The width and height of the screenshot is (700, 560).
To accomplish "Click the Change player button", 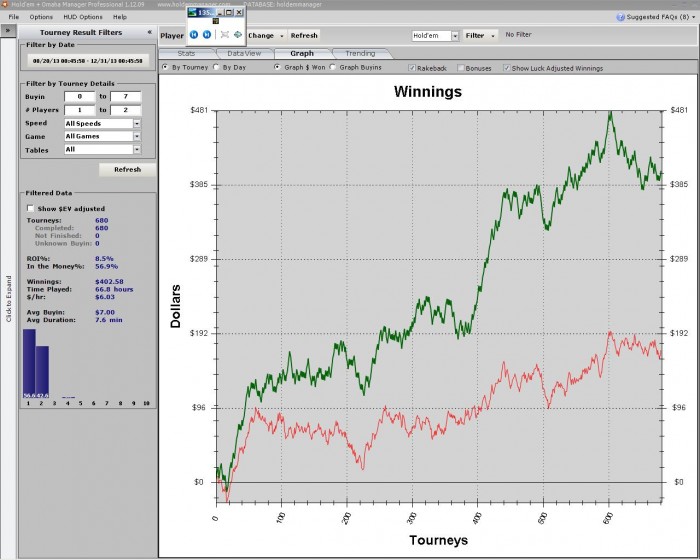I will click(261, 35).
